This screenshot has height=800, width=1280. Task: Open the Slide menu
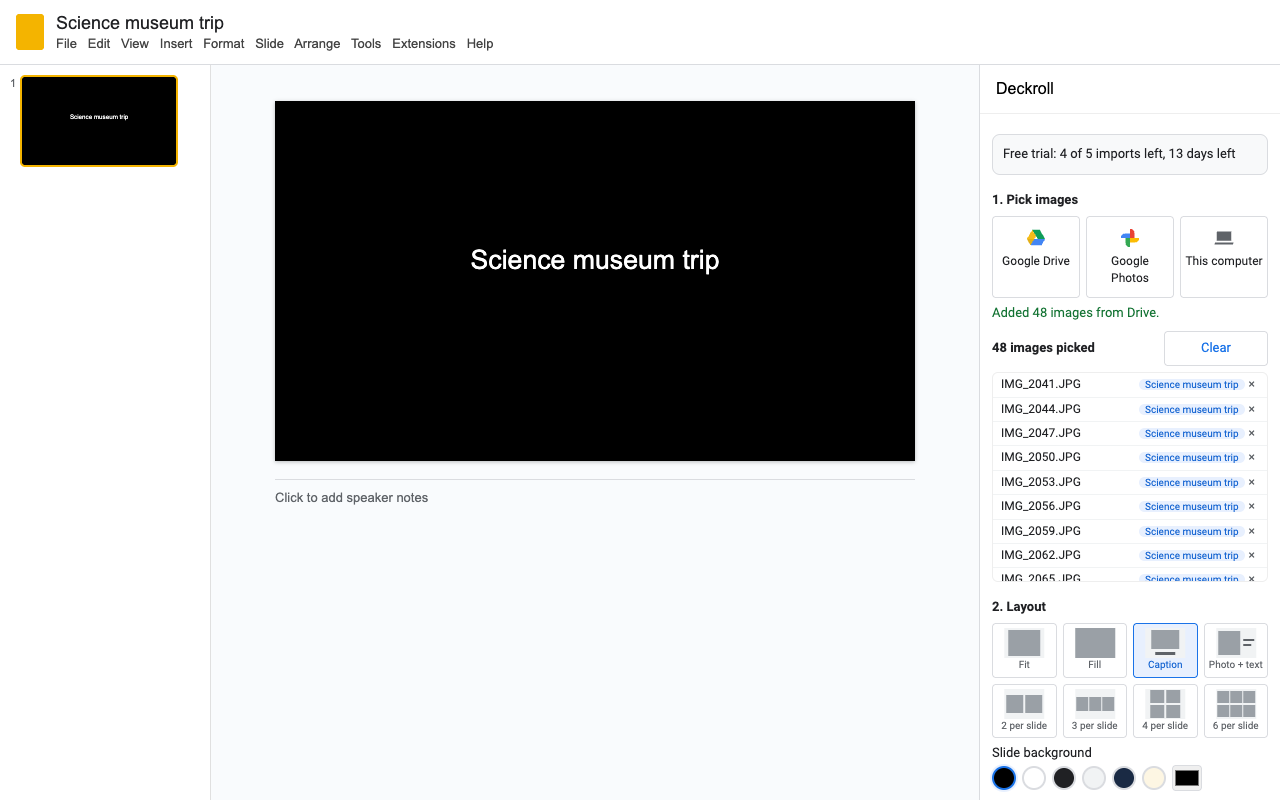coord(269,44)
